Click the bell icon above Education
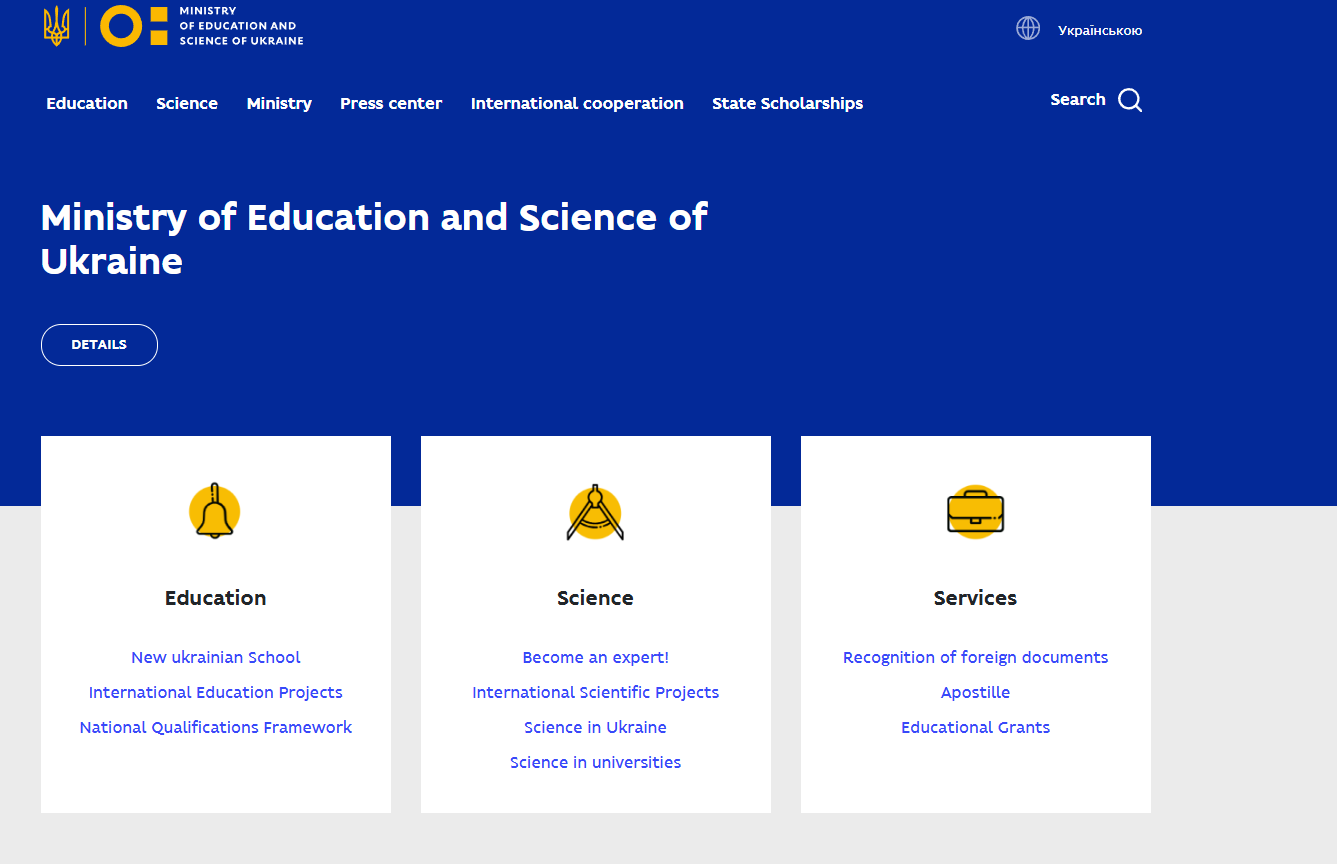Image resolution: width=1337 pixels, height=864 pixels. [x=215, y=512]
